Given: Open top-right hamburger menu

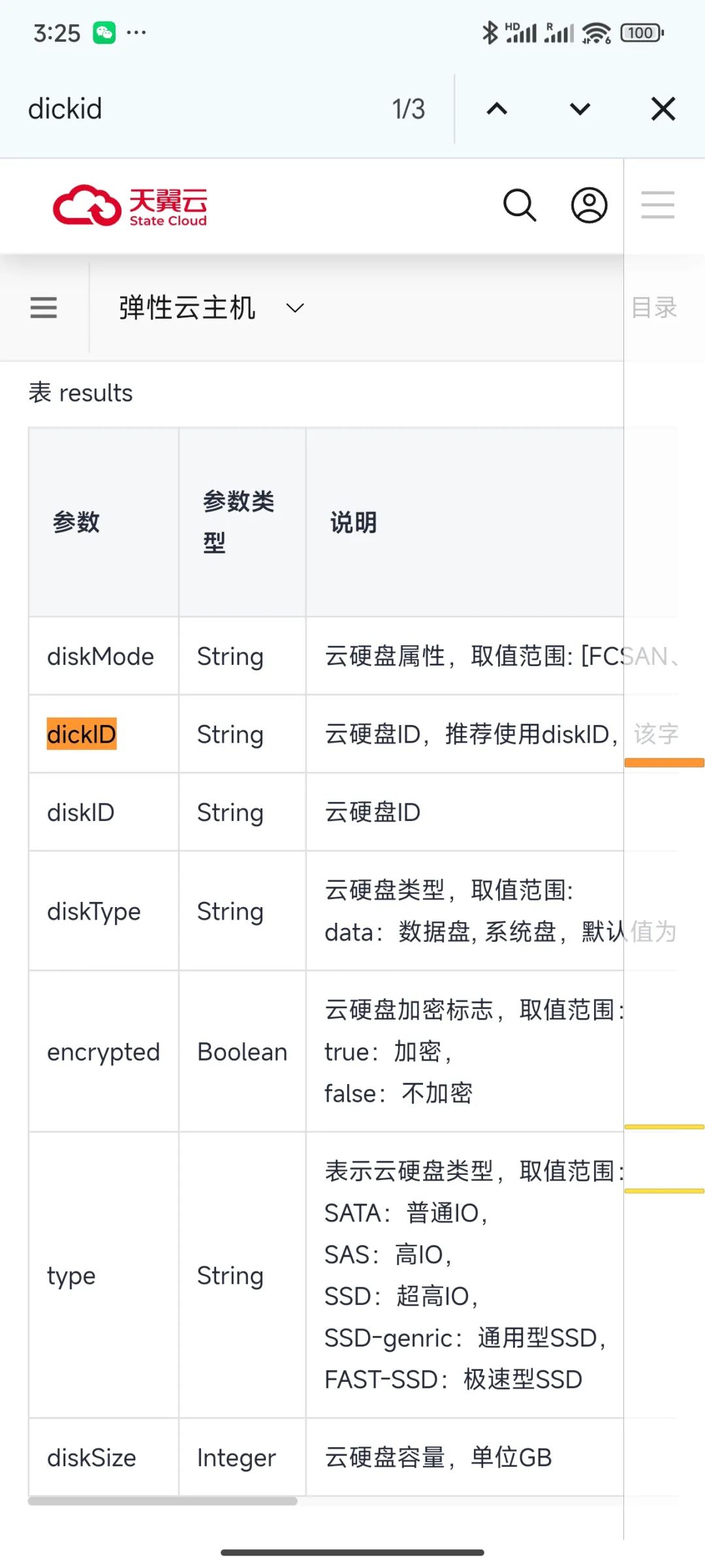Looking at the screenshot, I should coord(657,206).
